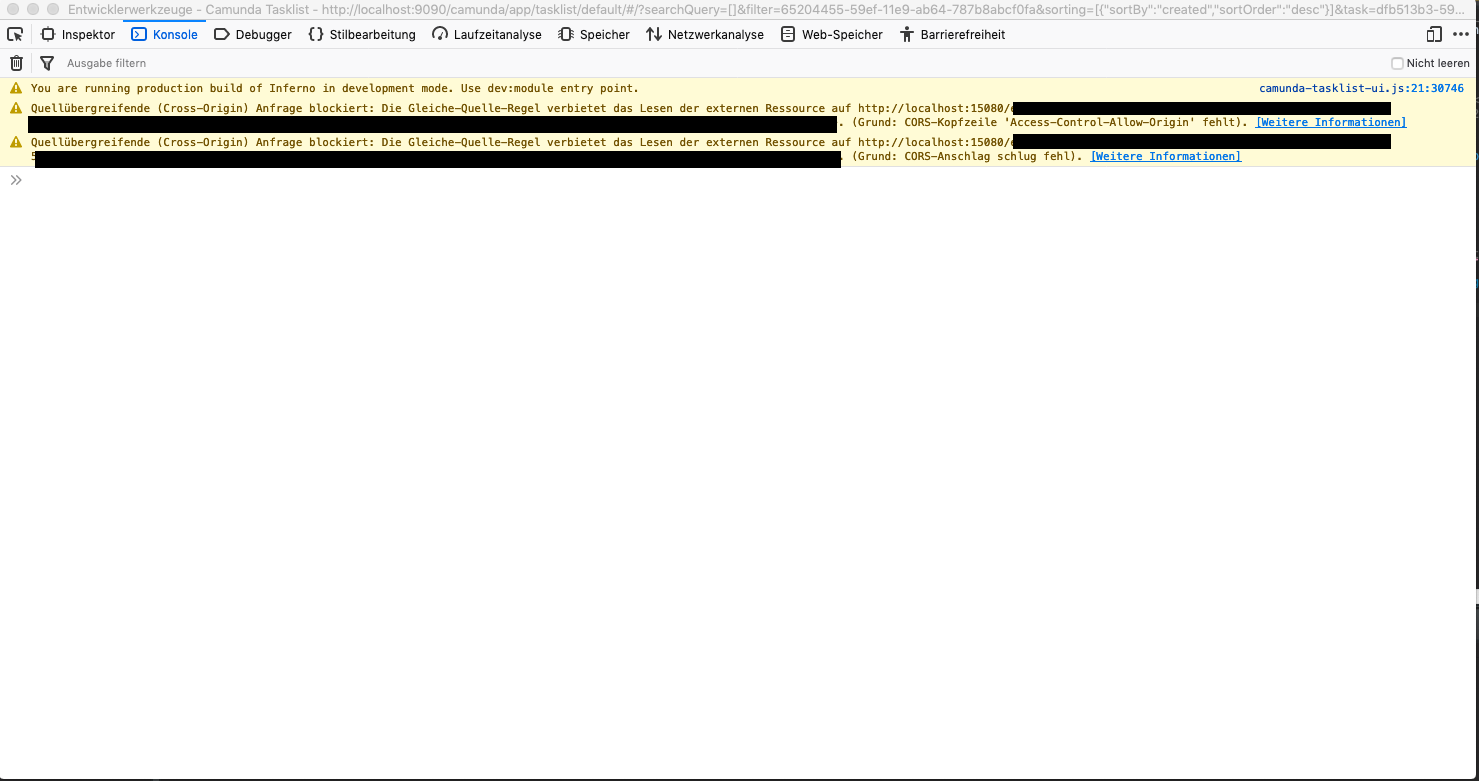Click warning icon of CORS-Kopfzeile message
This screenshot has width=1479, height=781.
[16, 108]
